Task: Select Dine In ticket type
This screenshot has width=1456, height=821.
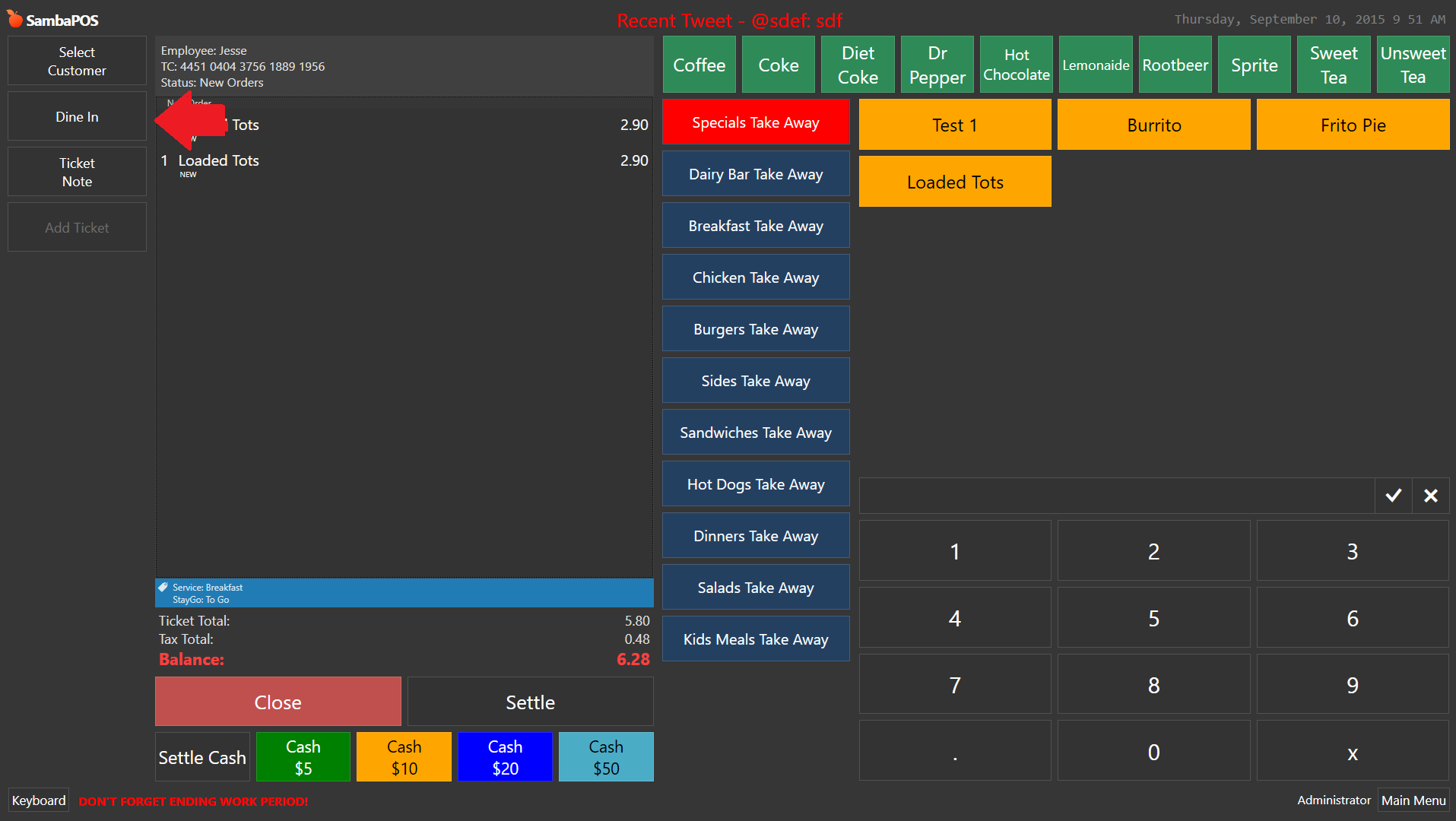Action: (76, 116)
